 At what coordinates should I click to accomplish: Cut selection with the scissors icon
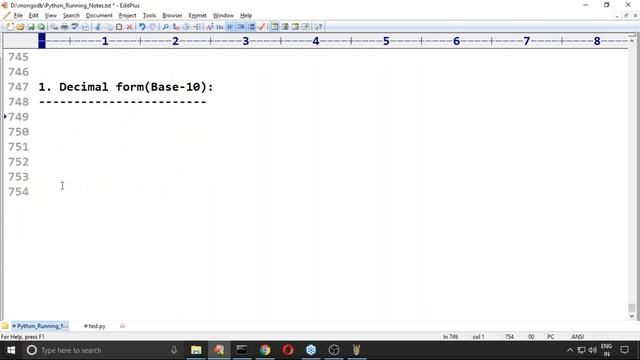coord(98,27)
